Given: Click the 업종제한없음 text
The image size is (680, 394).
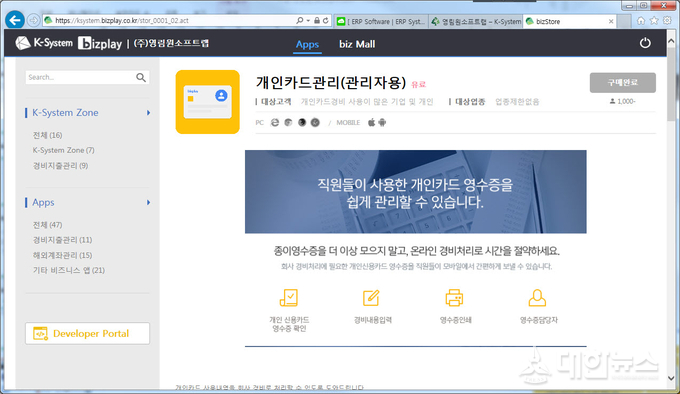Looking at the screenshot, I should tap(517, 102).
